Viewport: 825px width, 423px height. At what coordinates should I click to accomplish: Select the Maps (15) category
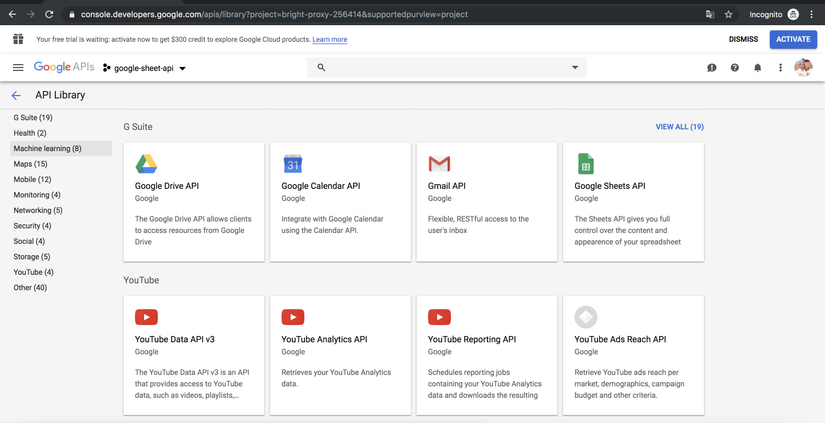[x=30, y=164]
